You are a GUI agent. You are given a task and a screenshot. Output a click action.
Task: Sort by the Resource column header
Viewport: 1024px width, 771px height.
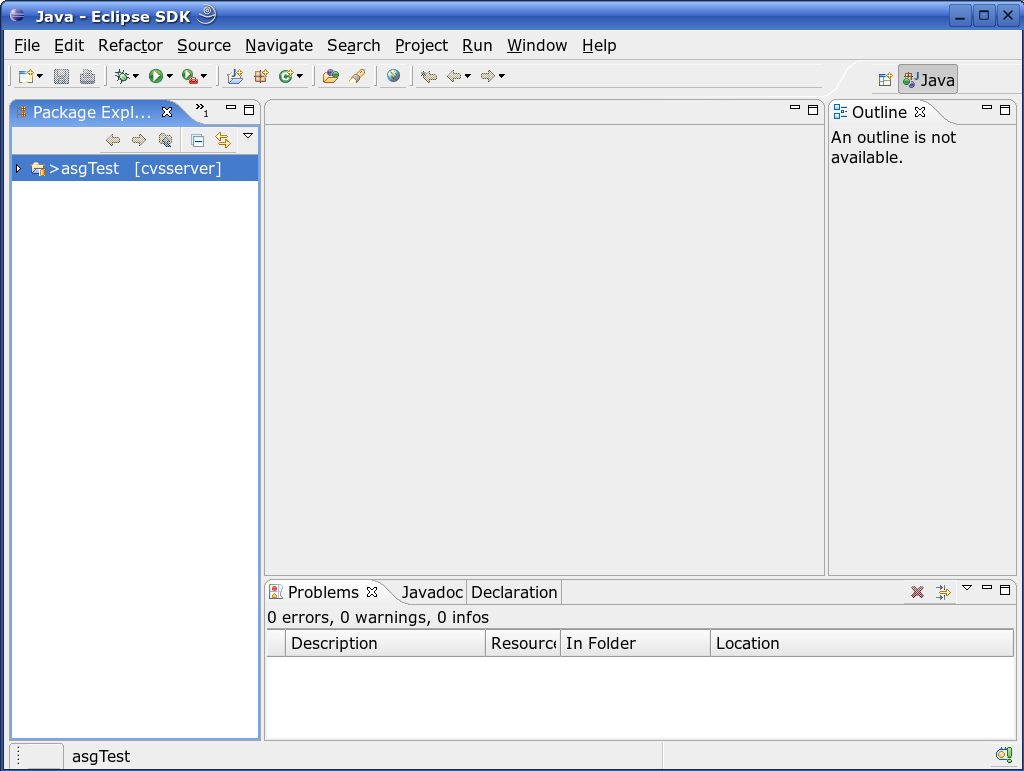coord(523,644)
